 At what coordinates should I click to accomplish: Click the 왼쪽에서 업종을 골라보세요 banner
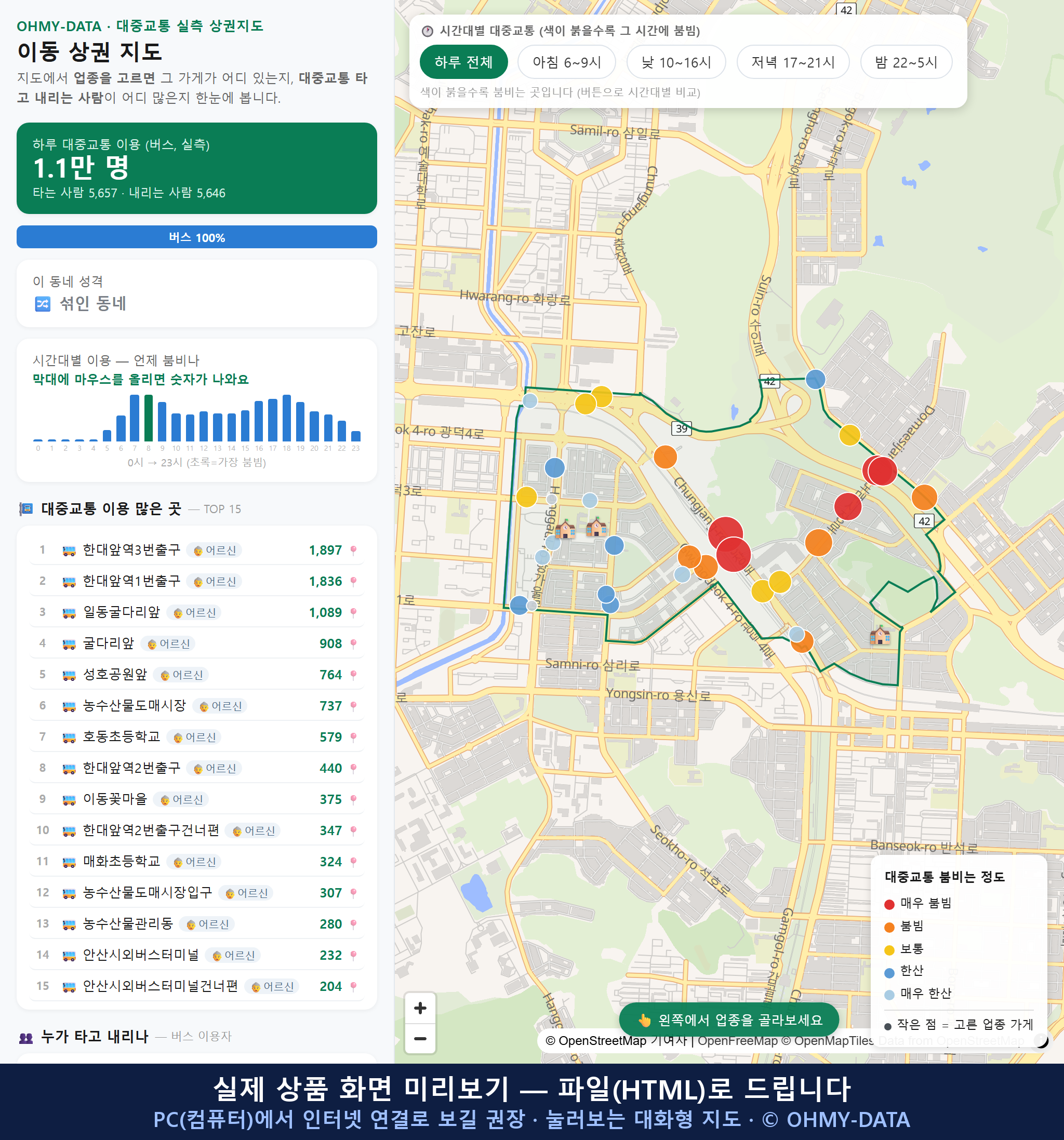pos(729,1020)
